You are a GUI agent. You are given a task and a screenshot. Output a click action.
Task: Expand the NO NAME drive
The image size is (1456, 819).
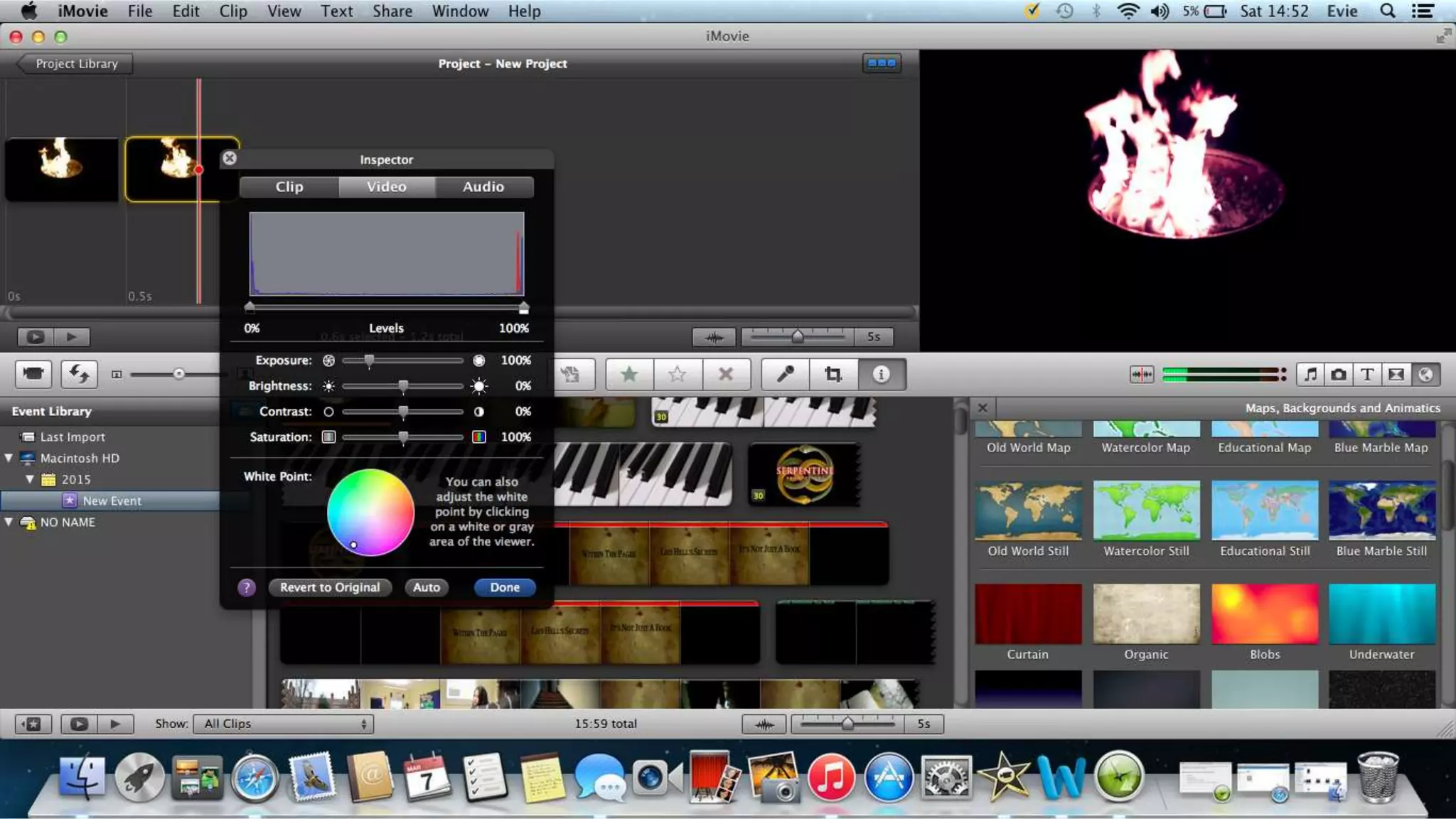point(9,522)
